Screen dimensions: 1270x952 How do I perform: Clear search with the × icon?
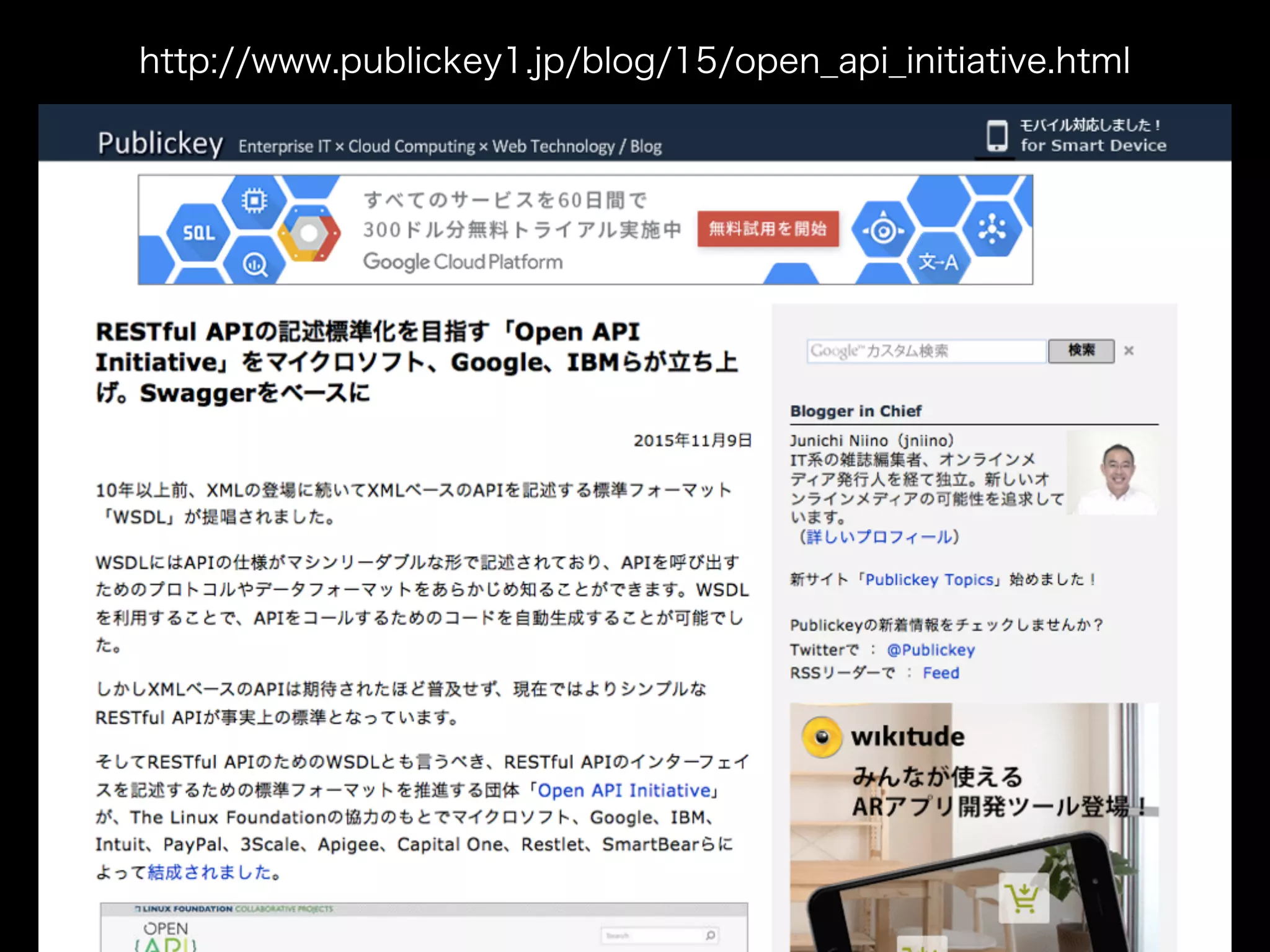tap(1129, 351)
